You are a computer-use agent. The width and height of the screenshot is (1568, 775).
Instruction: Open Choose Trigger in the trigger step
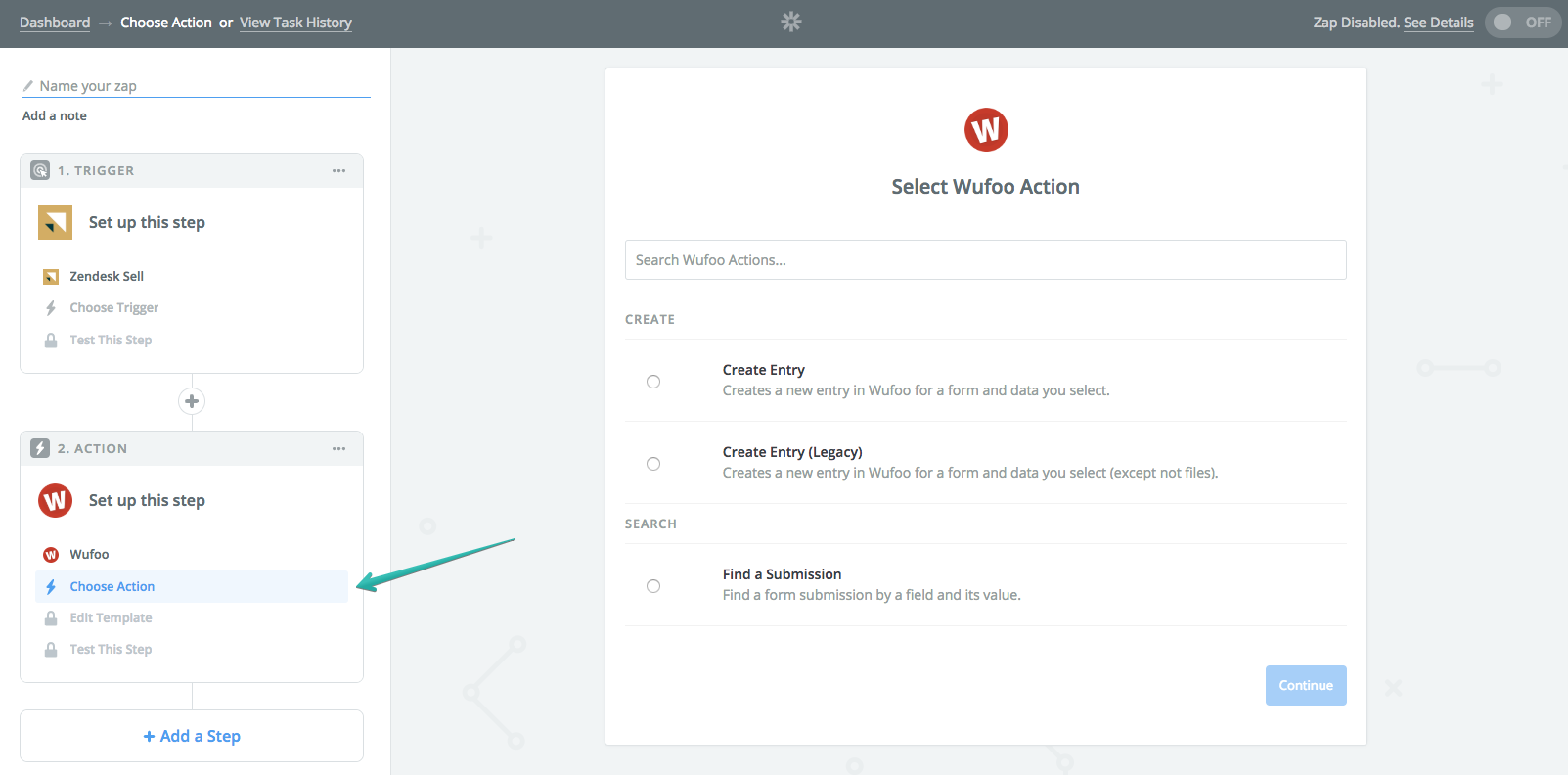[x=113, y=308]
